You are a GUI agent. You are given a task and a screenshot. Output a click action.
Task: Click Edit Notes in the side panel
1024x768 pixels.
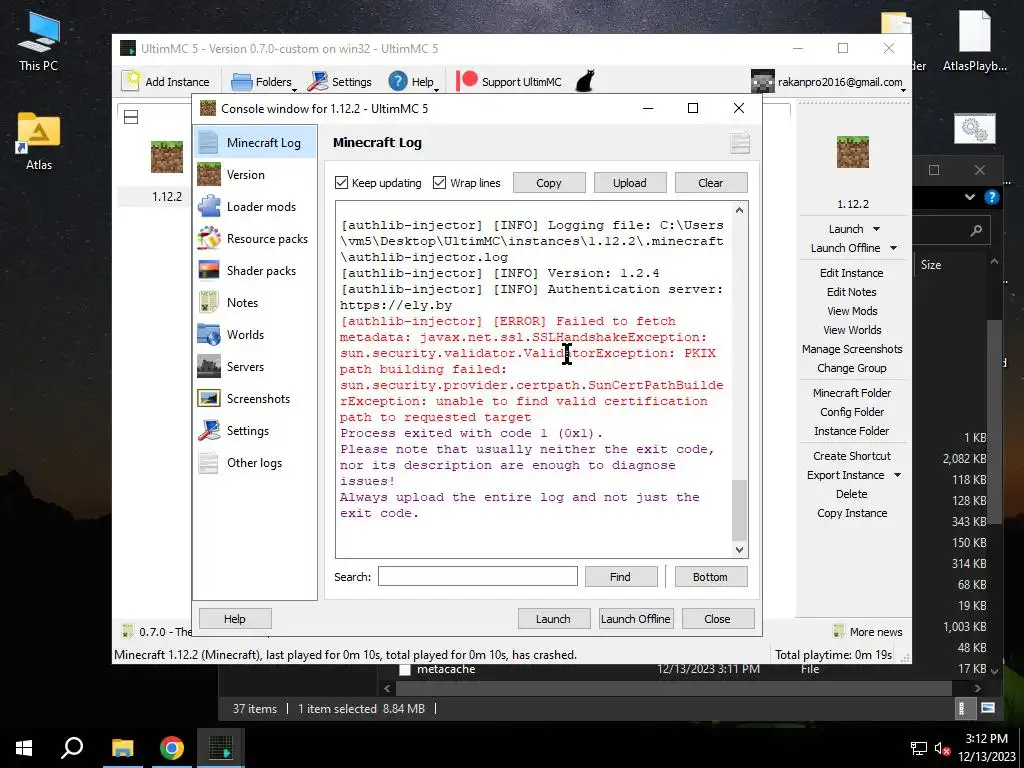(852, 292)
